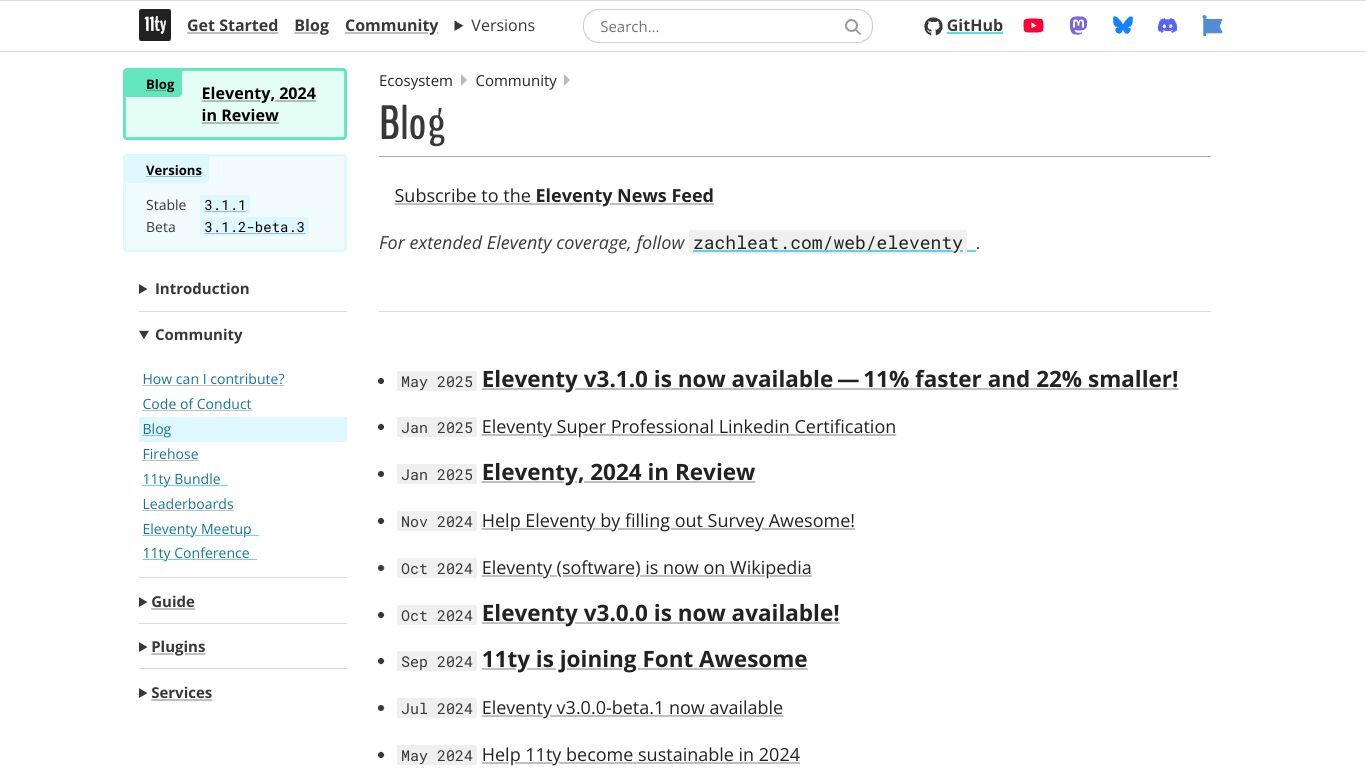Open 'Eleventy v3.1.0 is now available' post
Screen dimensions: 1366x768
pos(830,379)
